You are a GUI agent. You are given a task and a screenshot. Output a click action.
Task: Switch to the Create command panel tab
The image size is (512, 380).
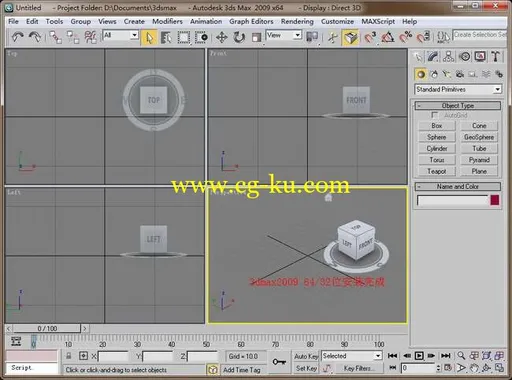coord(418,57)
